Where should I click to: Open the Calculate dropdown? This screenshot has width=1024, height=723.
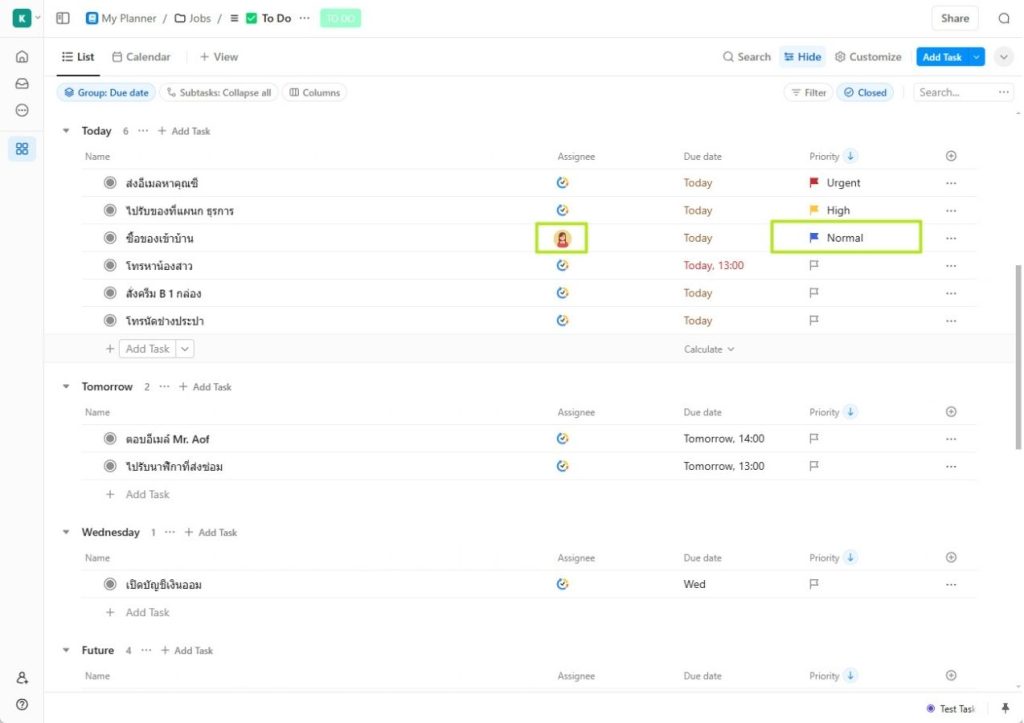[709, 349]
